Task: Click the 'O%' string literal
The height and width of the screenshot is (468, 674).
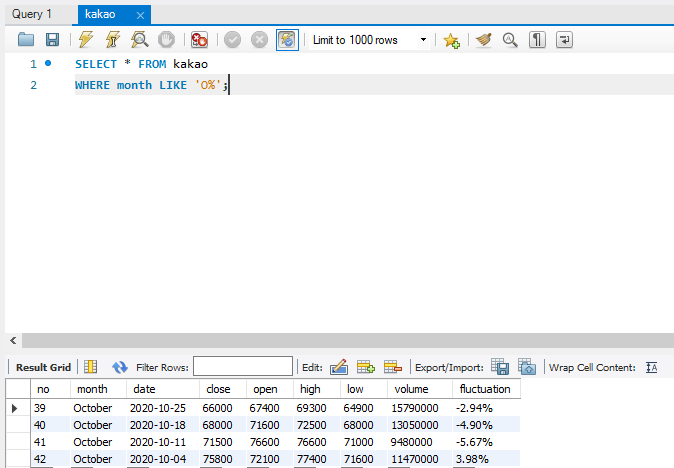Action: (208, 85)
